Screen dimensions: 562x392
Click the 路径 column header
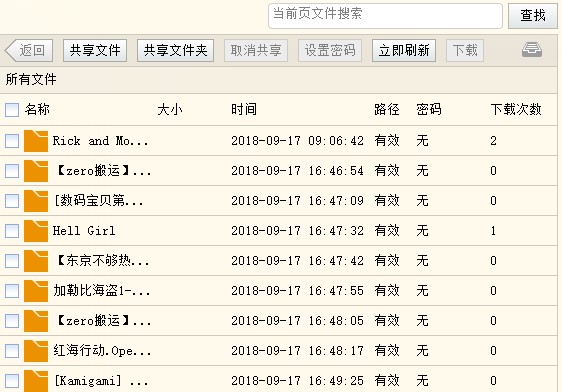click(387, 109)
